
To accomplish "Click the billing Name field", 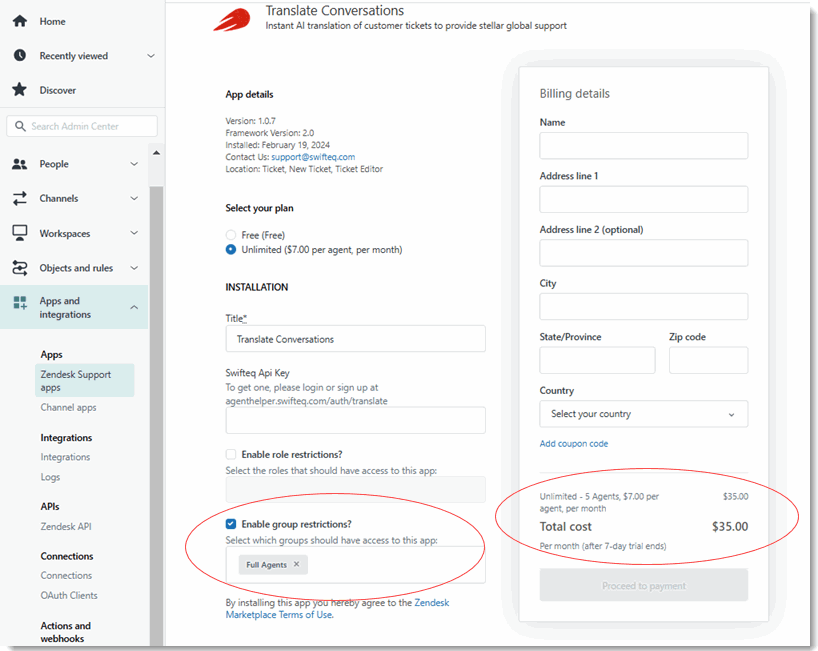I will coord(643,146).
